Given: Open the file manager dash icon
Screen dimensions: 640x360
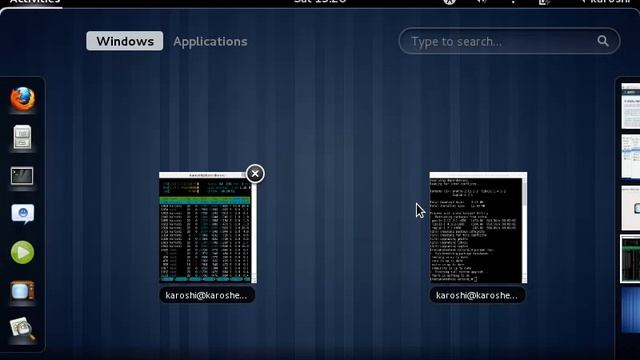Looking at the screenshot, I should [x=22, y=137].
